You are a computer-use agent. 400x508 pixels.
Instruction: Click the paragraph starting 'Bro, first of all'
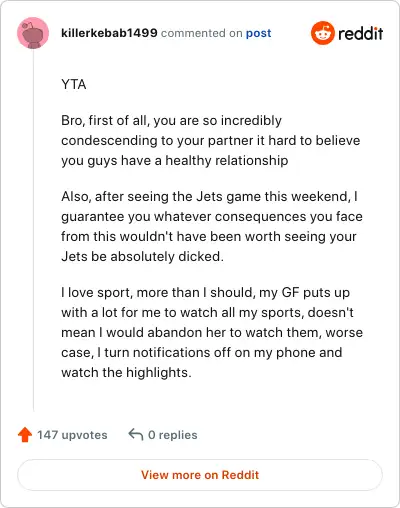[x=211, y=140]
